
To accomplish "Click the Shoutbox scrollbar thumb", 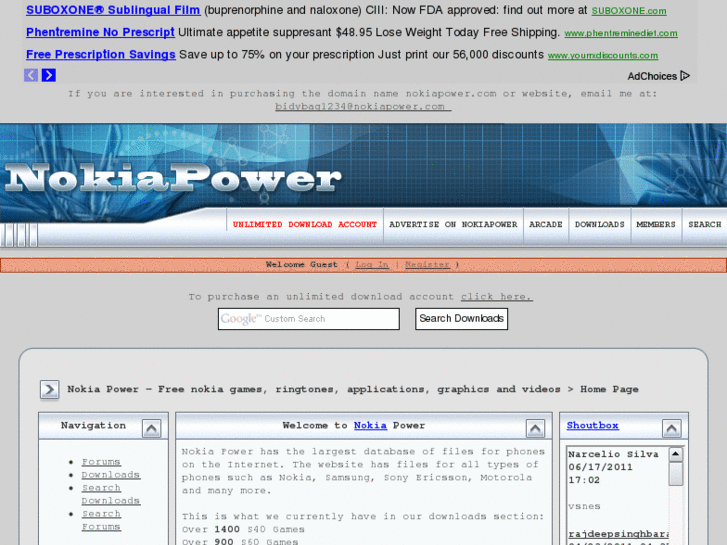I will (676, 474).
